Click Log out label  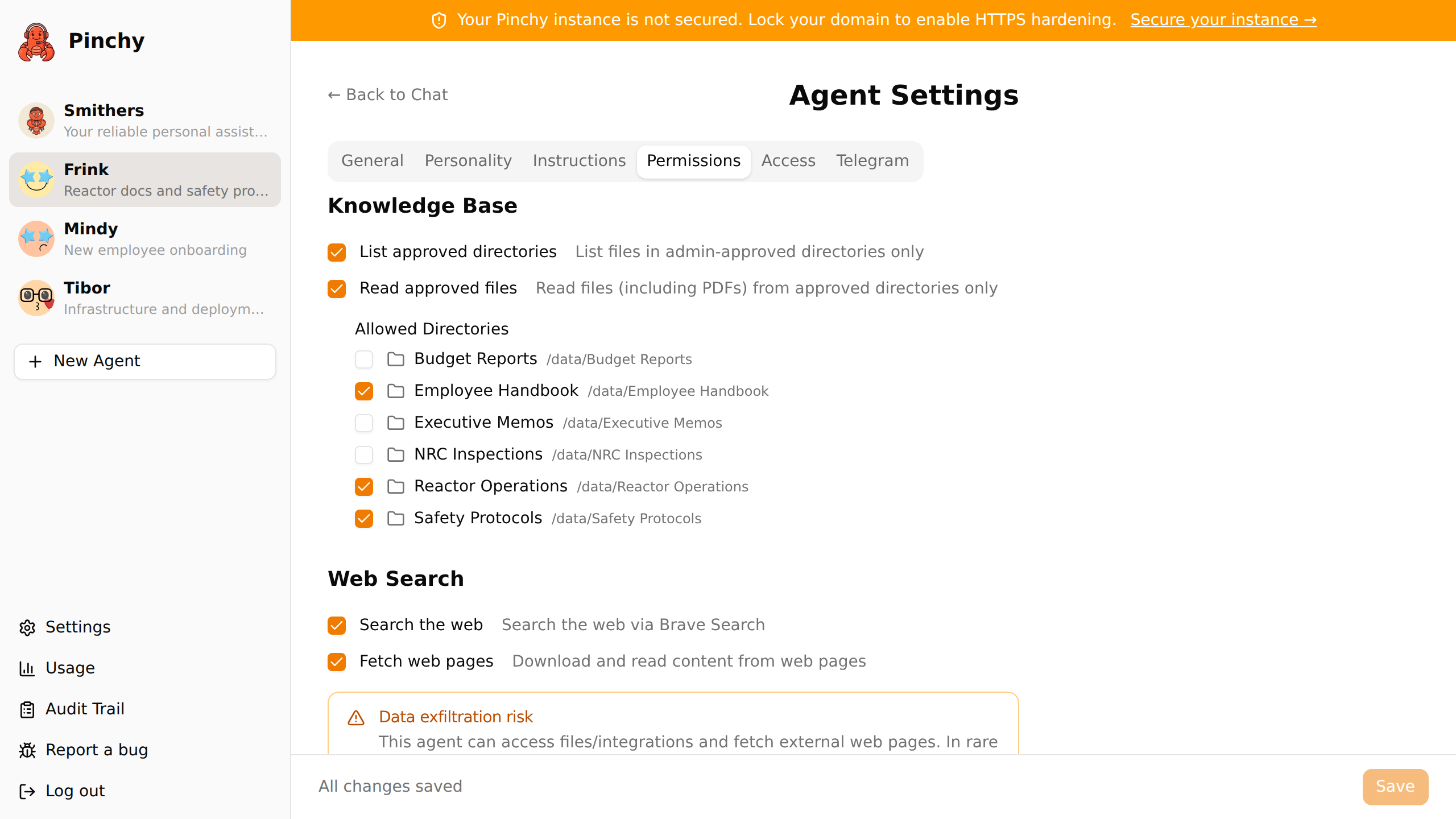(75, 791)
